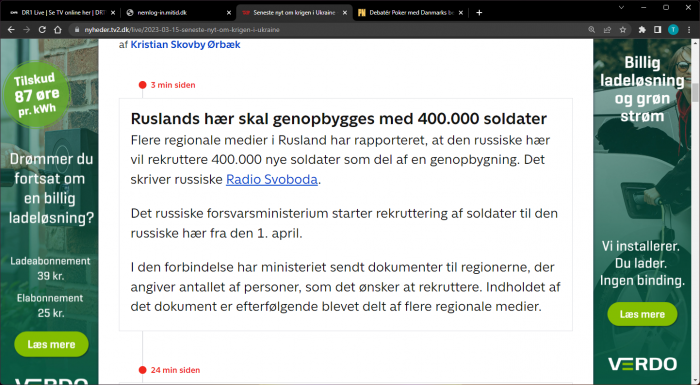Image resolution: width=700 pixels, height=385 pixels.
Task: Click 'Drømmer du fortsat' ad text
Action: (x=51, y=188)
